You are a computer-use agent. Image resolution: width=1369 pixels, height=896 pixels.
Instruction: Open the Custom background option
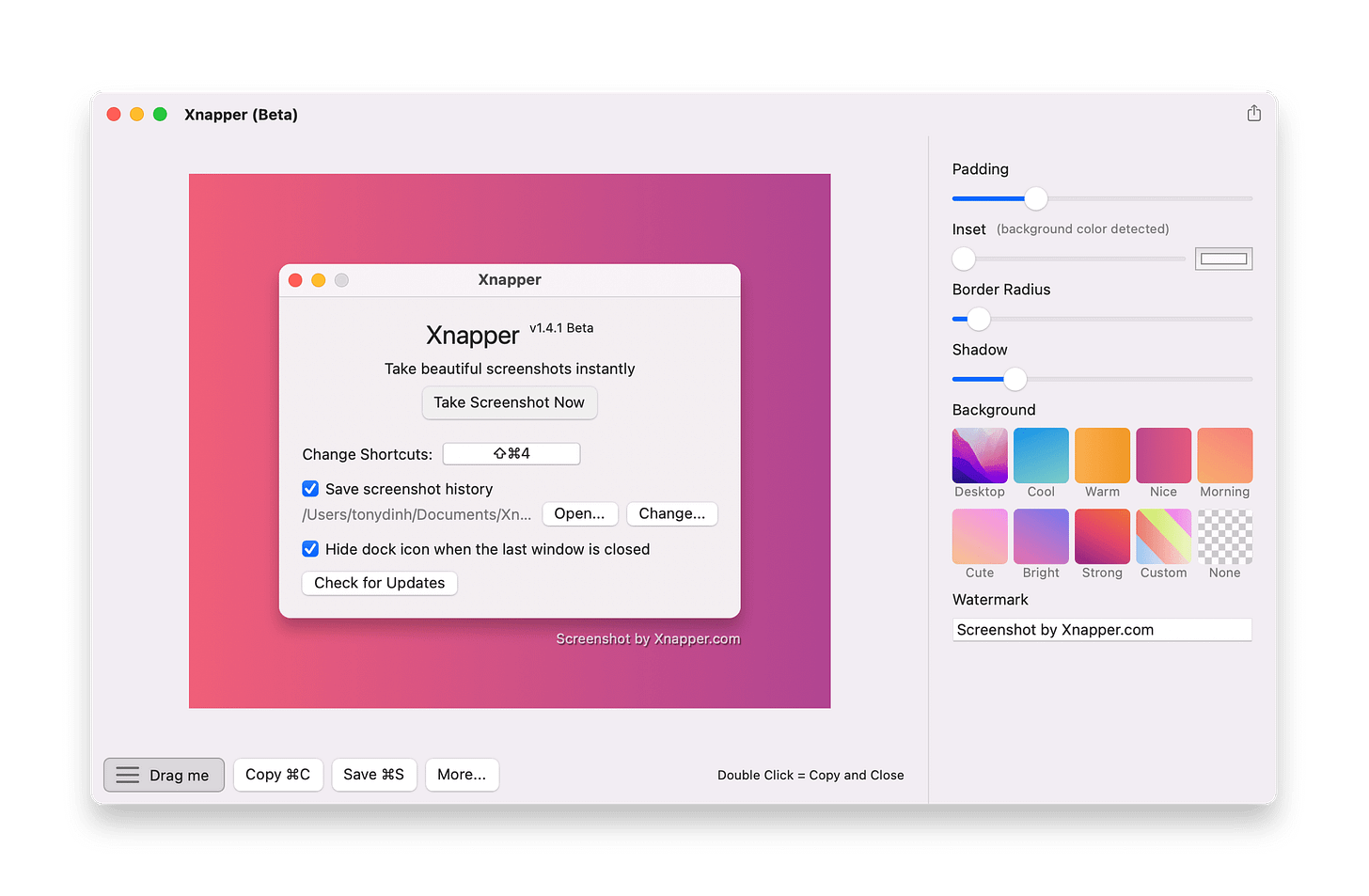(1163, 536)
